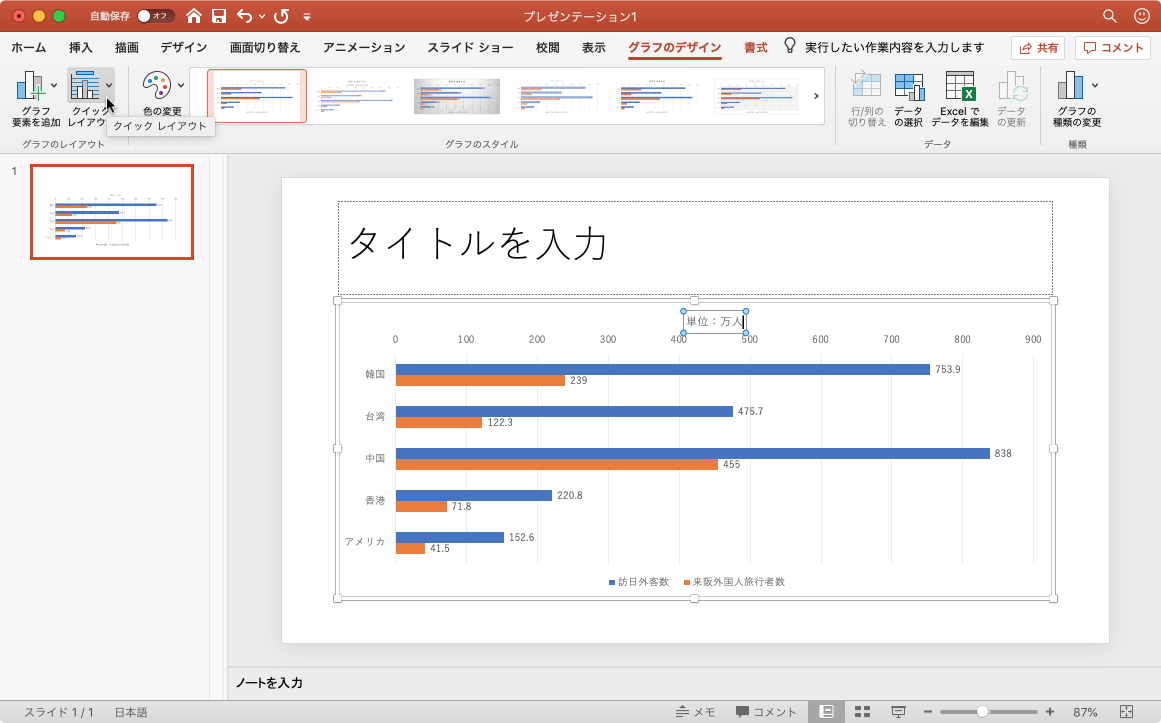1161x723 pixels.
Task: Switch to normal view in status bar
Action: (826, 712)
